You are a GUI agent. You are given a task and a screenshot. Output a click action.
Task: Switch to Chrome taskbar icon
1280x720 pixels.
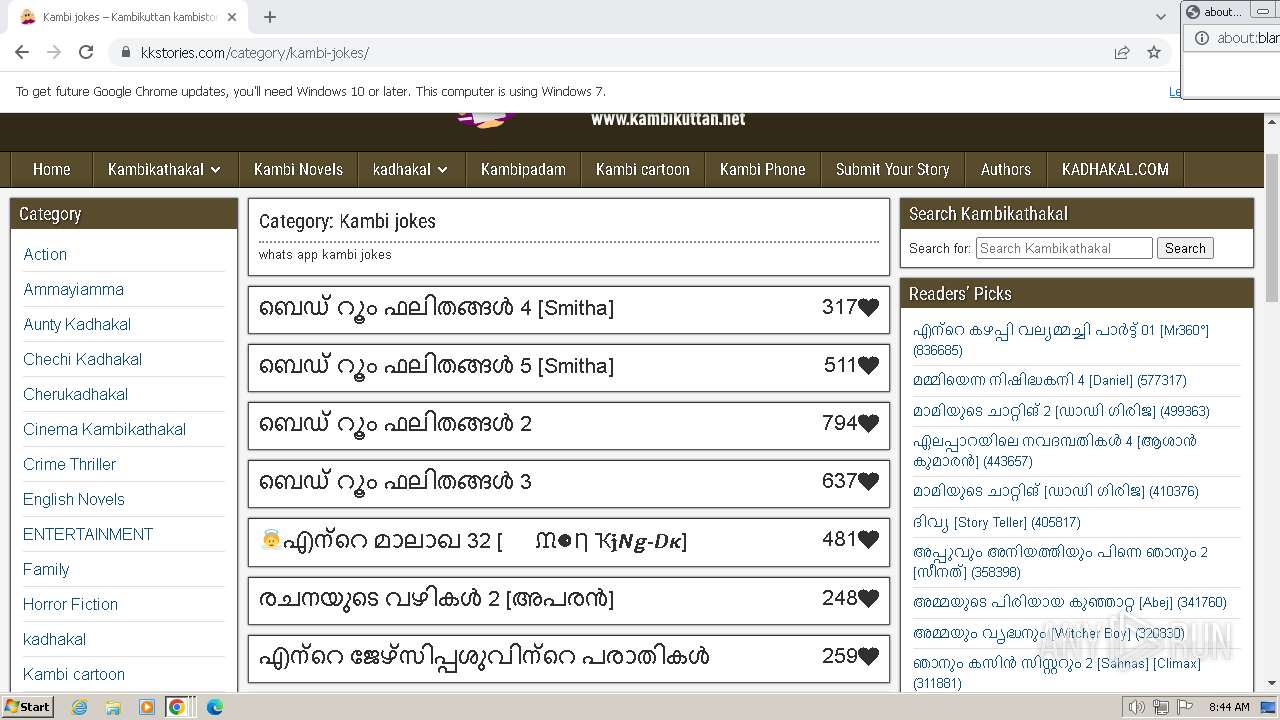(x=177, y=707)
